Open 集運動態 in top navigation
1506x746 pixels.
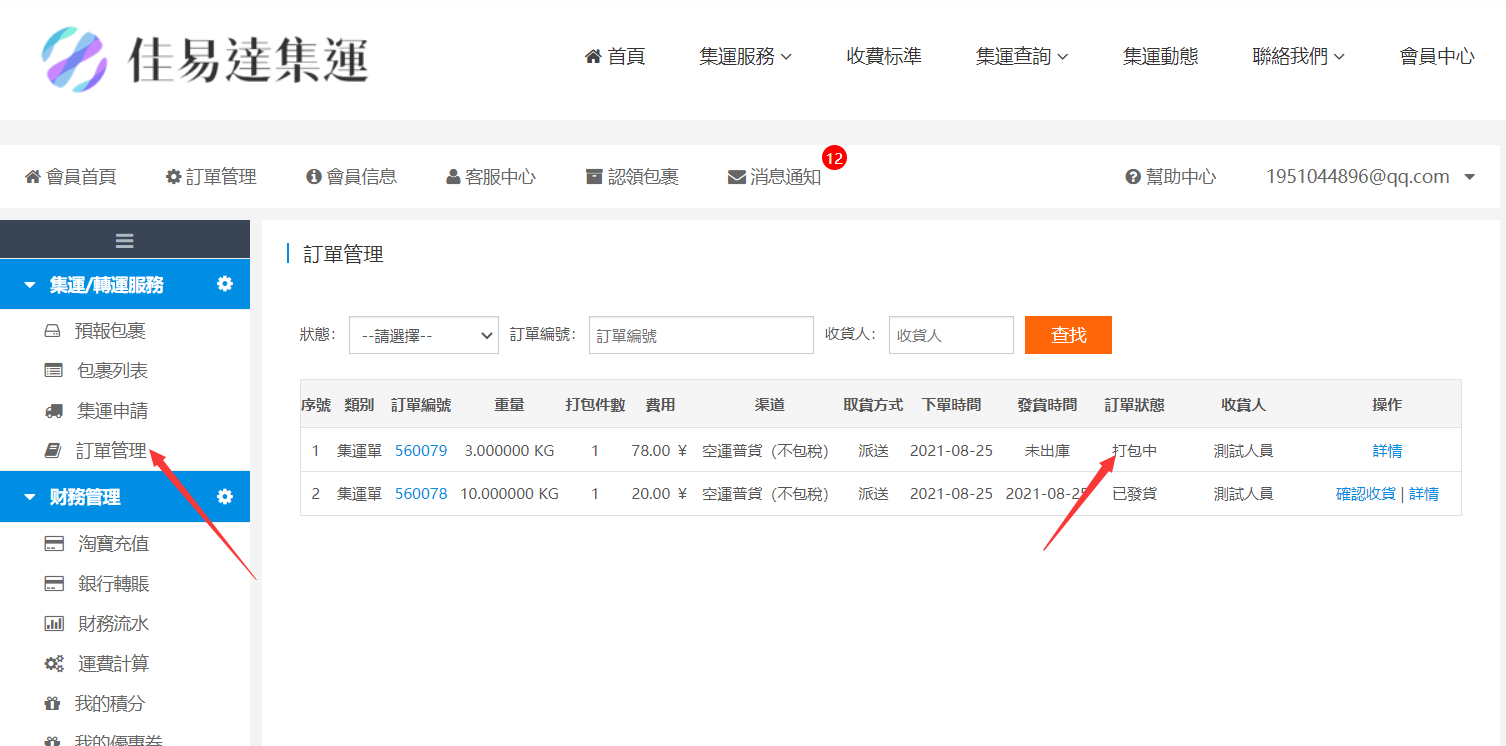[x=1160, y=56]
